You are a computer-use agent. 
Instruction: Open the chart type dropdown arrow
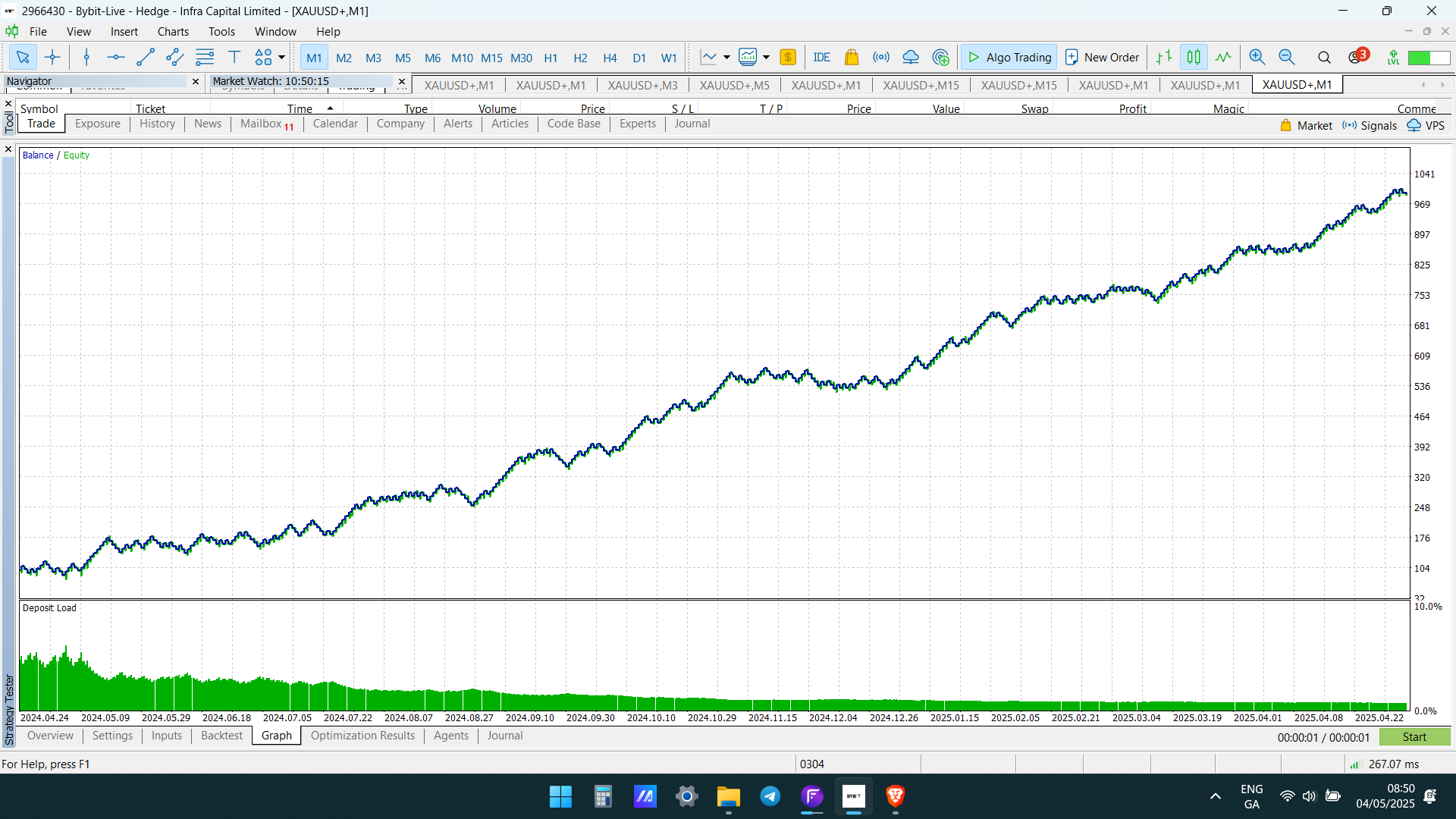click(x=726, y=57)
